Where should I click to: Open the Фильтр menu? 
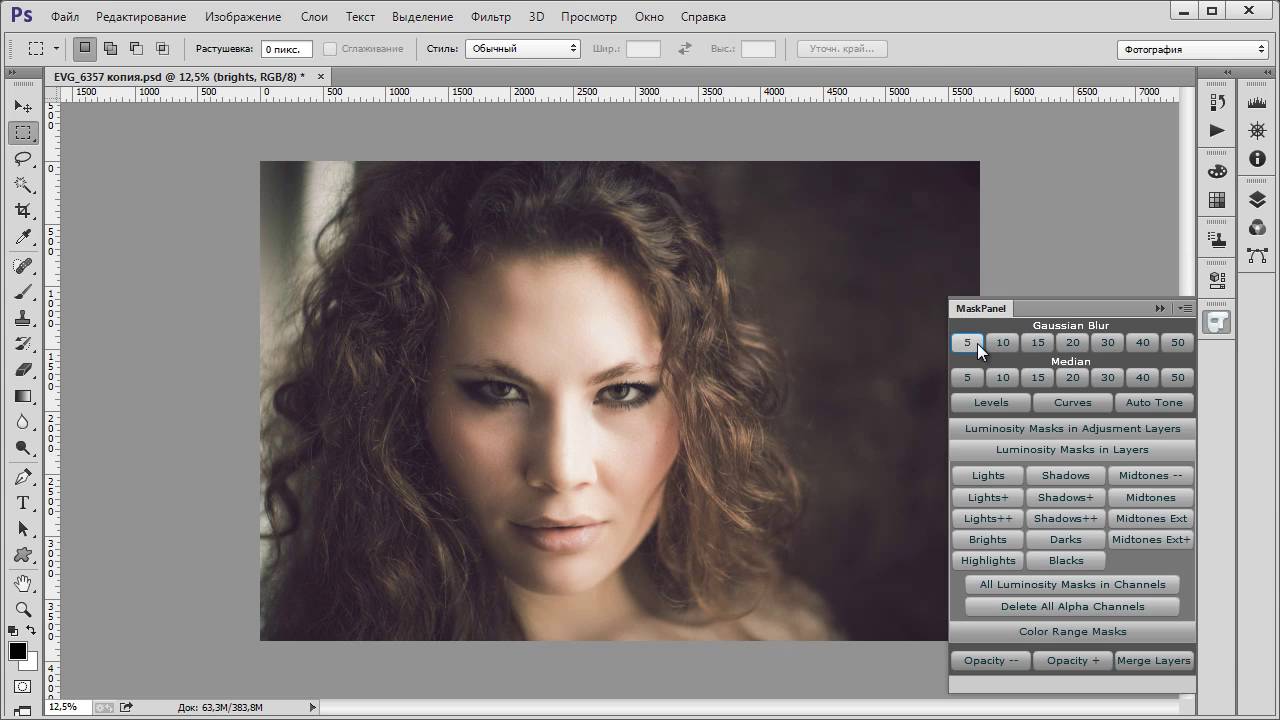click(490, 17)
